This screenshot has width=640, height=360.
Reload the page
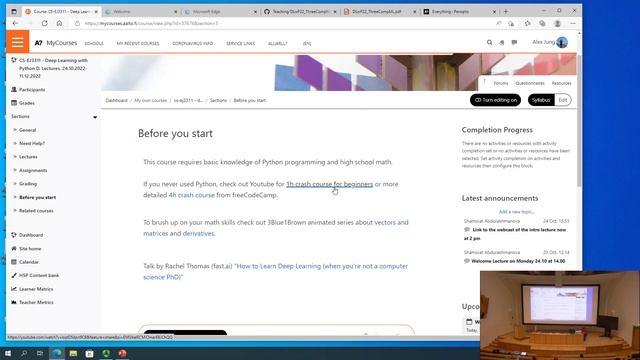coord(44,23)
